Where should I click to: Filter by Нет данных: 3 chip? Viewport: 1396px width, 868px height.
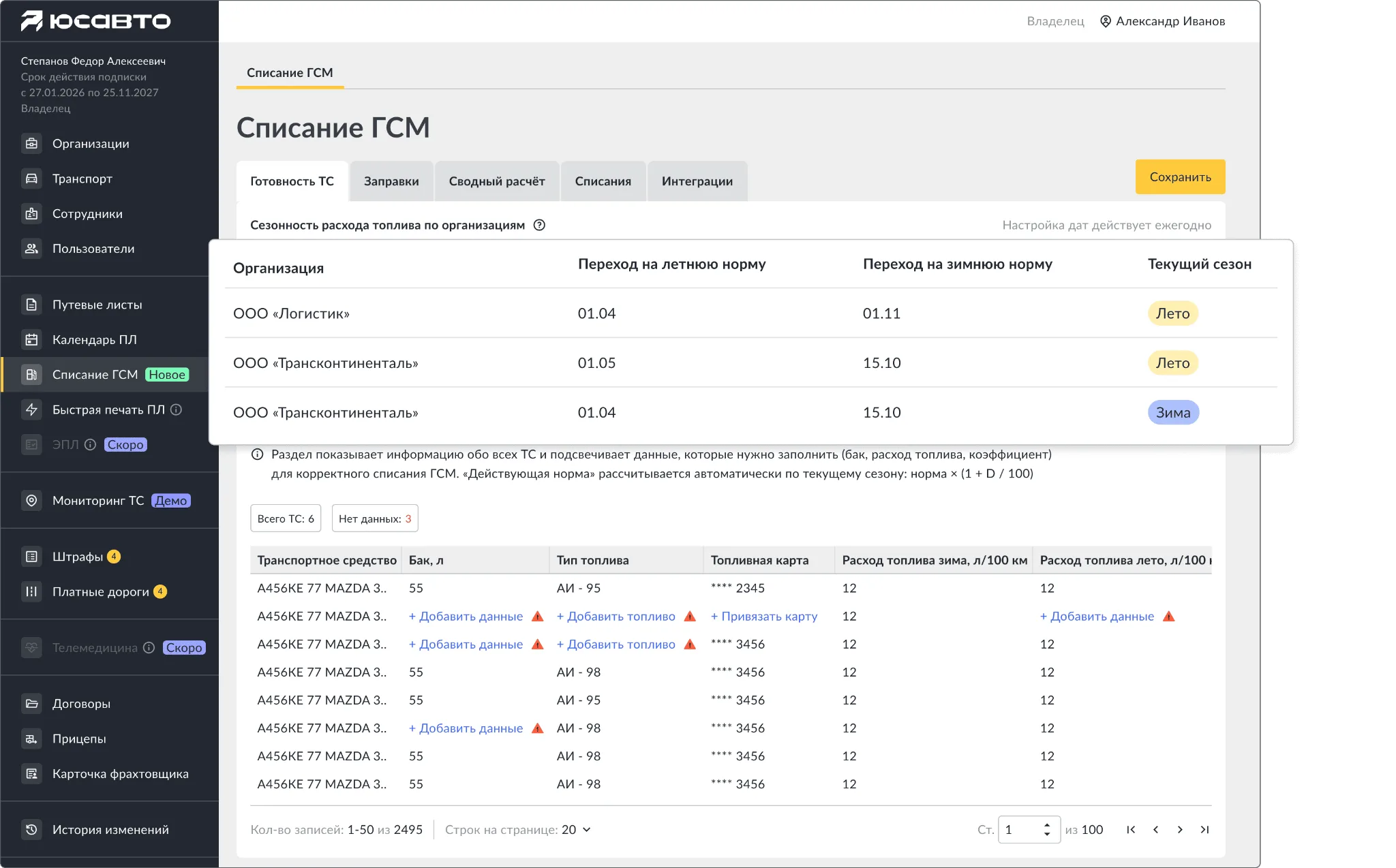pos(375,518)
